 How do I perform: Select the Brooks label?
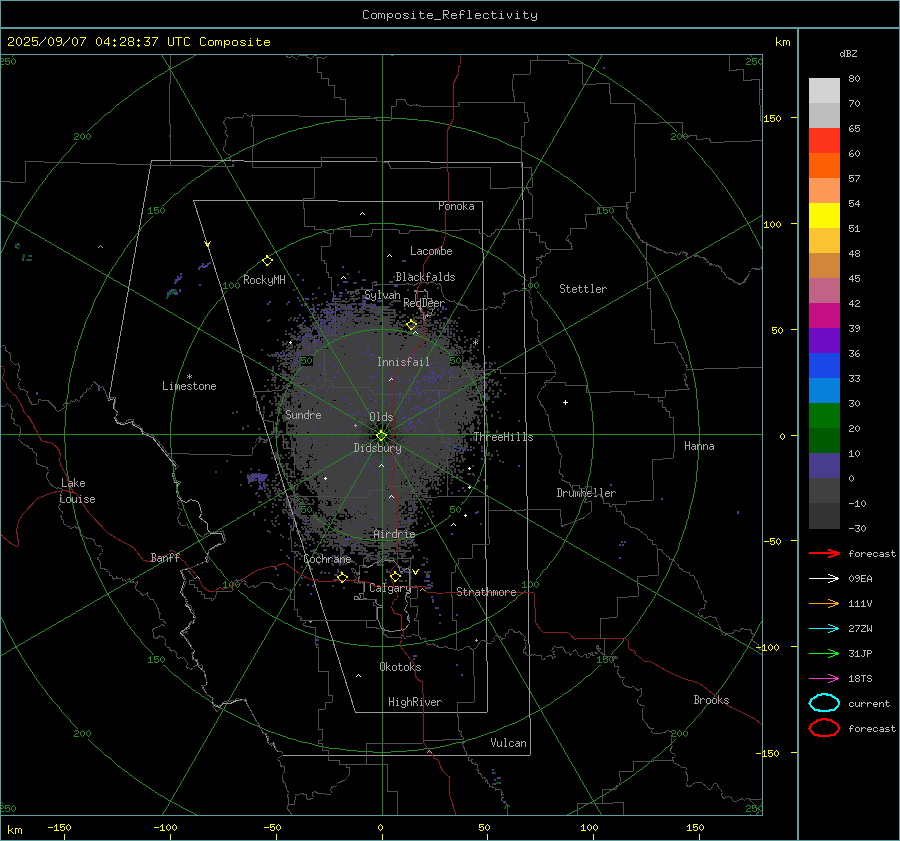[711, 700]
